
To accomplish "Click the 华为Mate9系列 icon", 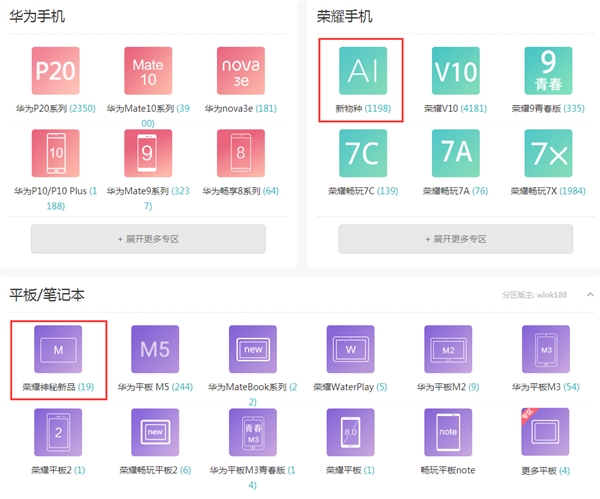I will [149, 153].
